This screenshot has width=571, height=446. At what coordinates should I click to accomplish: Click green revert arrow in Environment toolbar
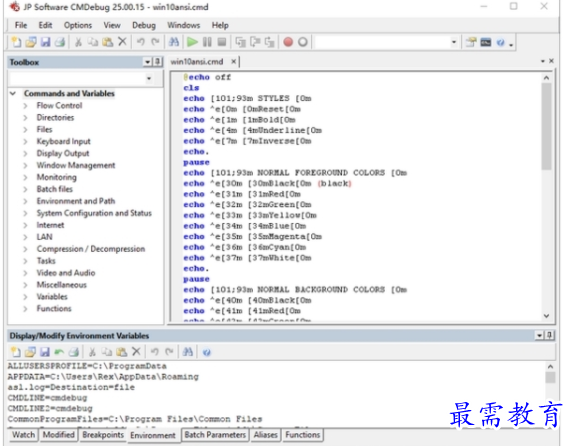point(59,352)
